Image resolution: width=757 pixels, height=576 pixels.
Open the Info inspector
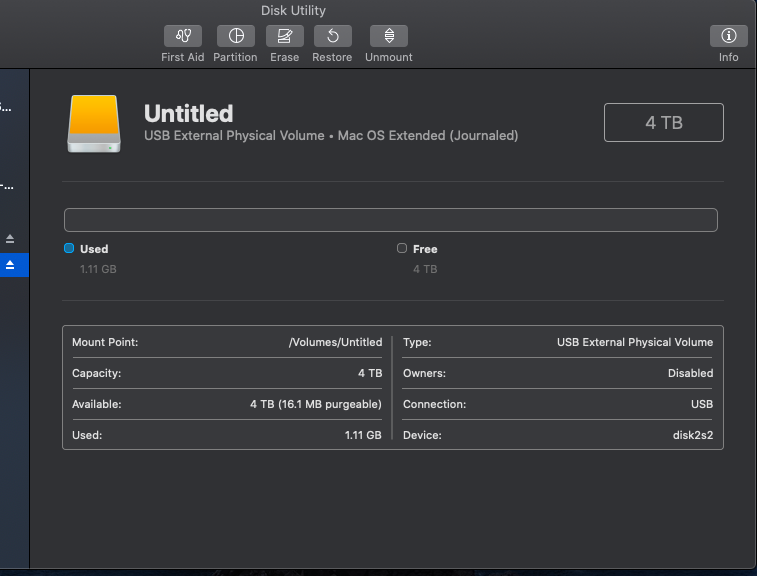[x=728, y=36]
